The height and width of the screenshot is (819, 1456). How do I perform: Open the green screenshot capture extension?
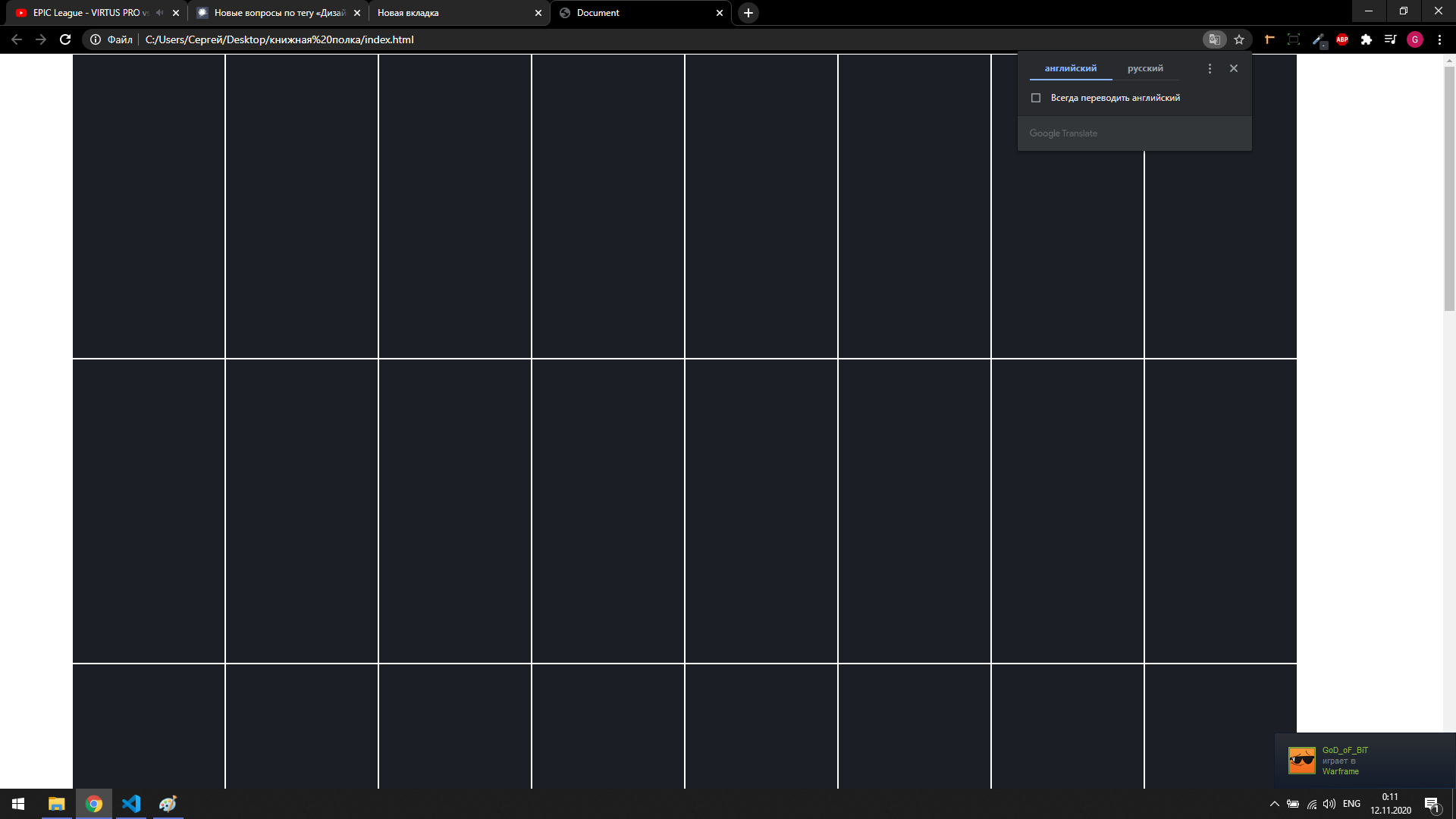[x=1294, y=39]
